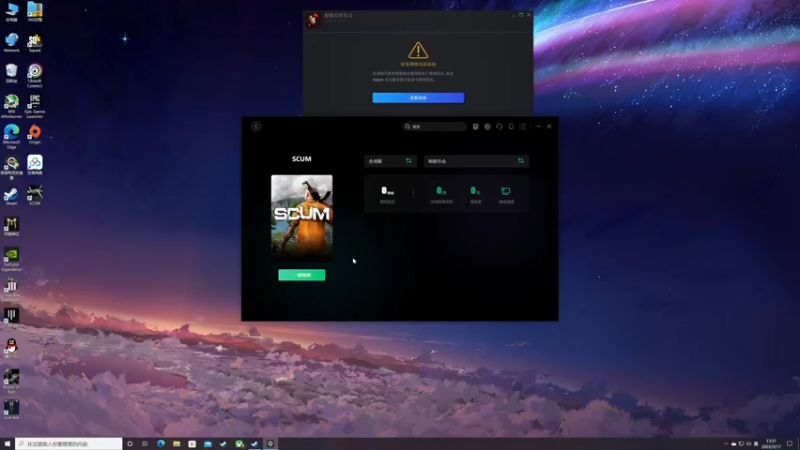
Task: Open the notification bell in accelerator
Action: pos(511,127)
